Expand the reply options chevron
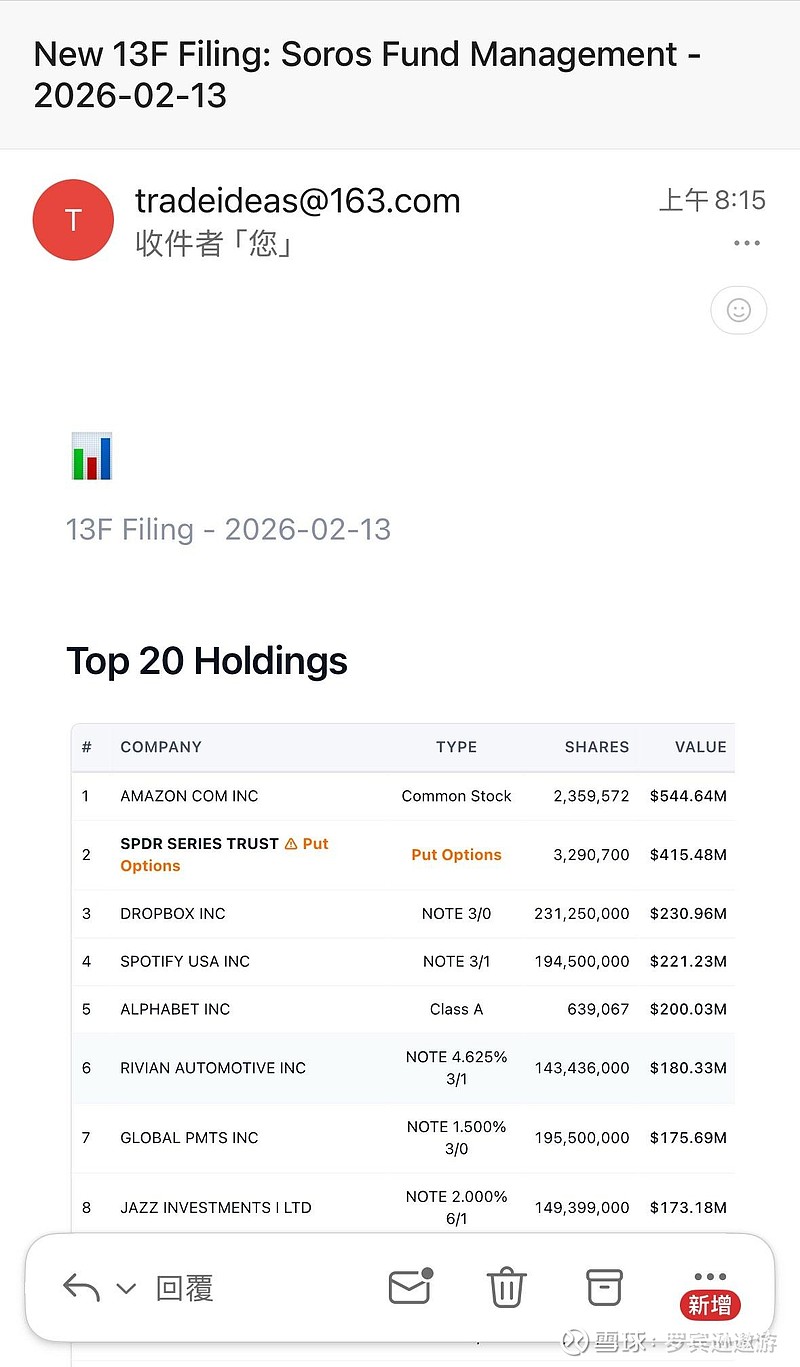800x1367 pixels. point(126,1288)
